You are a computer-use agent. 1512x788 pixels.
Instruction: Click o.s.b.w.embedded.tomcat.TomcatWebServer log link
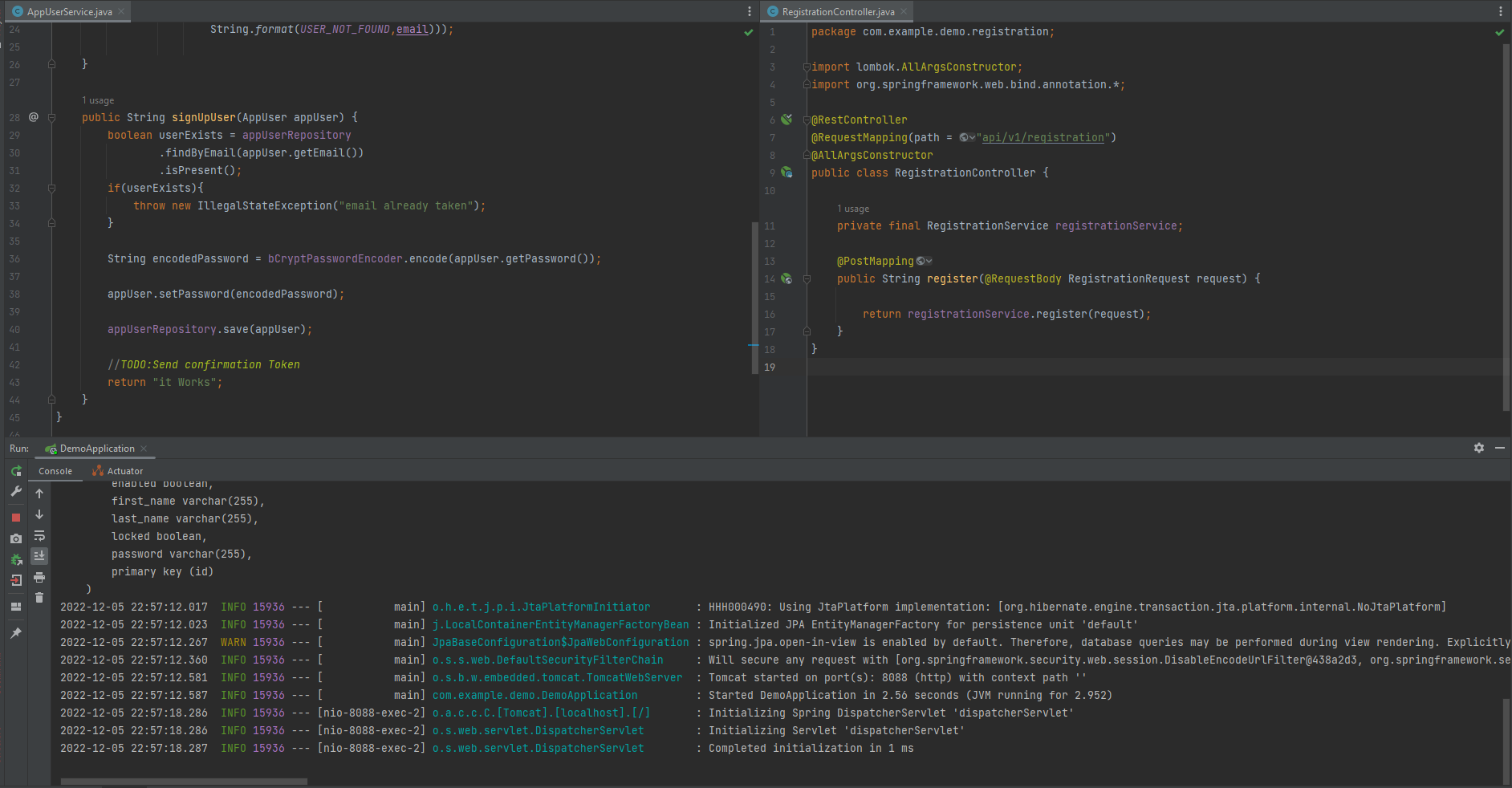tap(557, 677)
